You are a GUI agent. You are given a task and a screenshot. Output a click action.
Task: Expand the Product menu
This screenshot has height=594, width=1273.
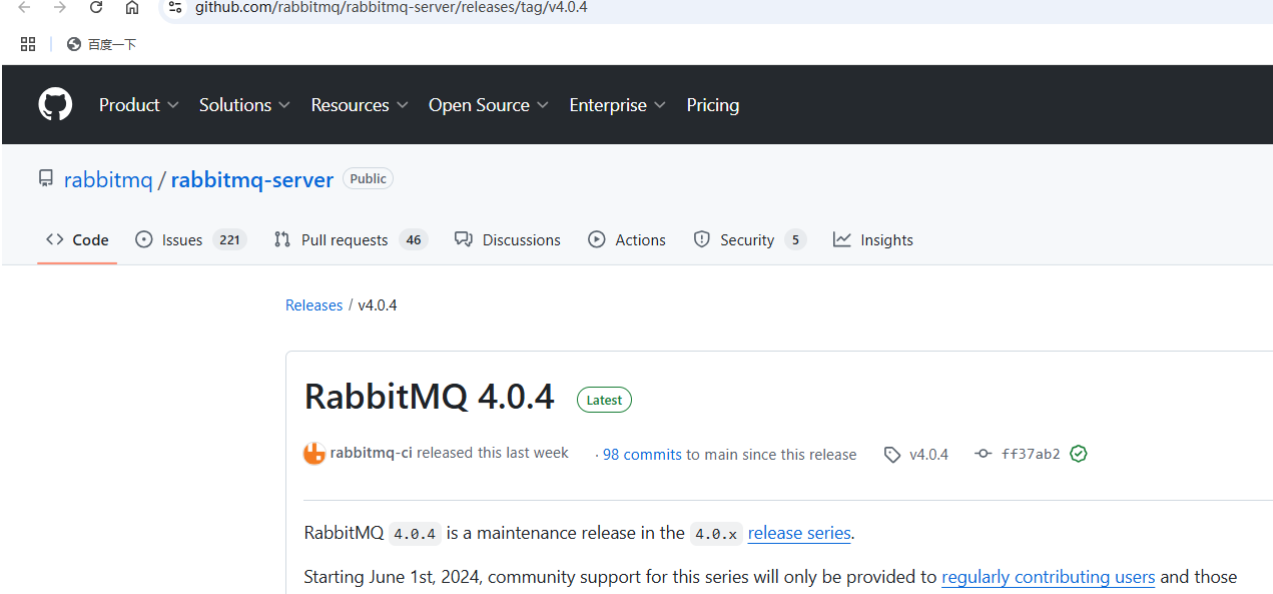139,105
